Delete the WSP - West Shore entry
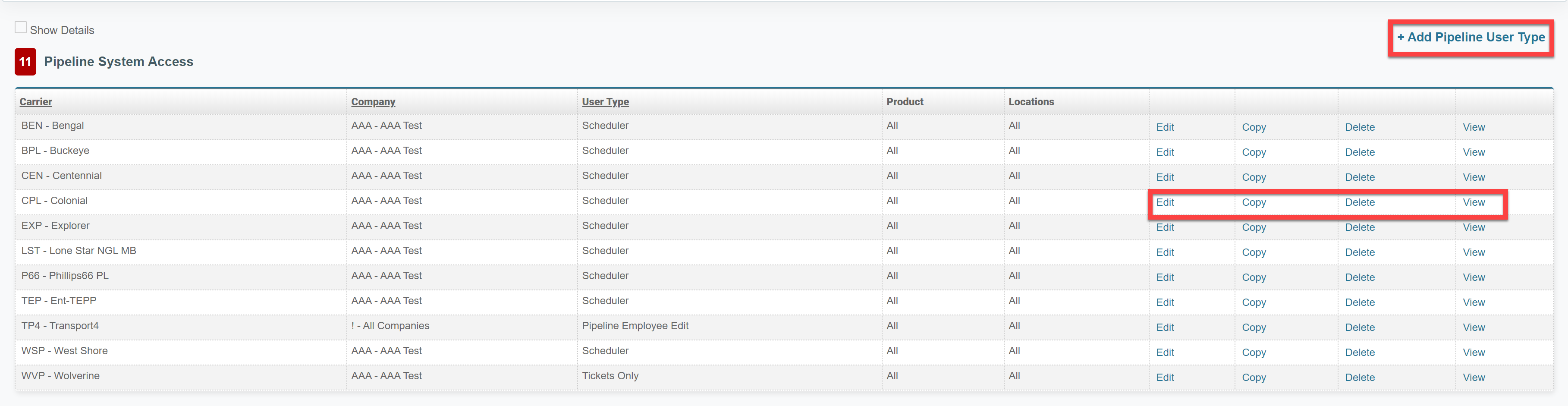Viewport: 1568px width, 406px height. tap(1359, 352)
